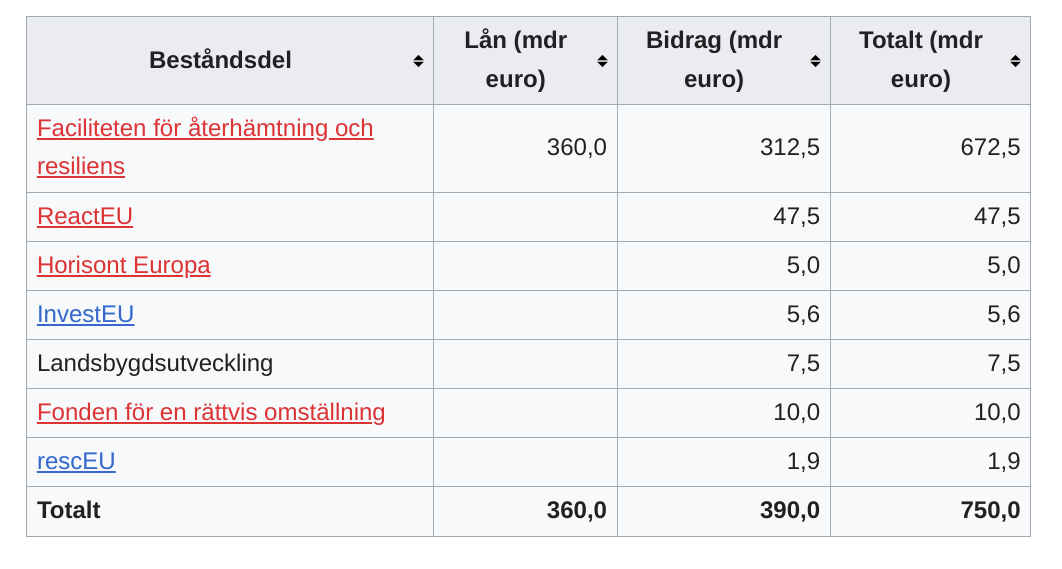1062x569 pixels.
Task: Click the 390,0 Bidrag total cell
Action: click(724, 511)
